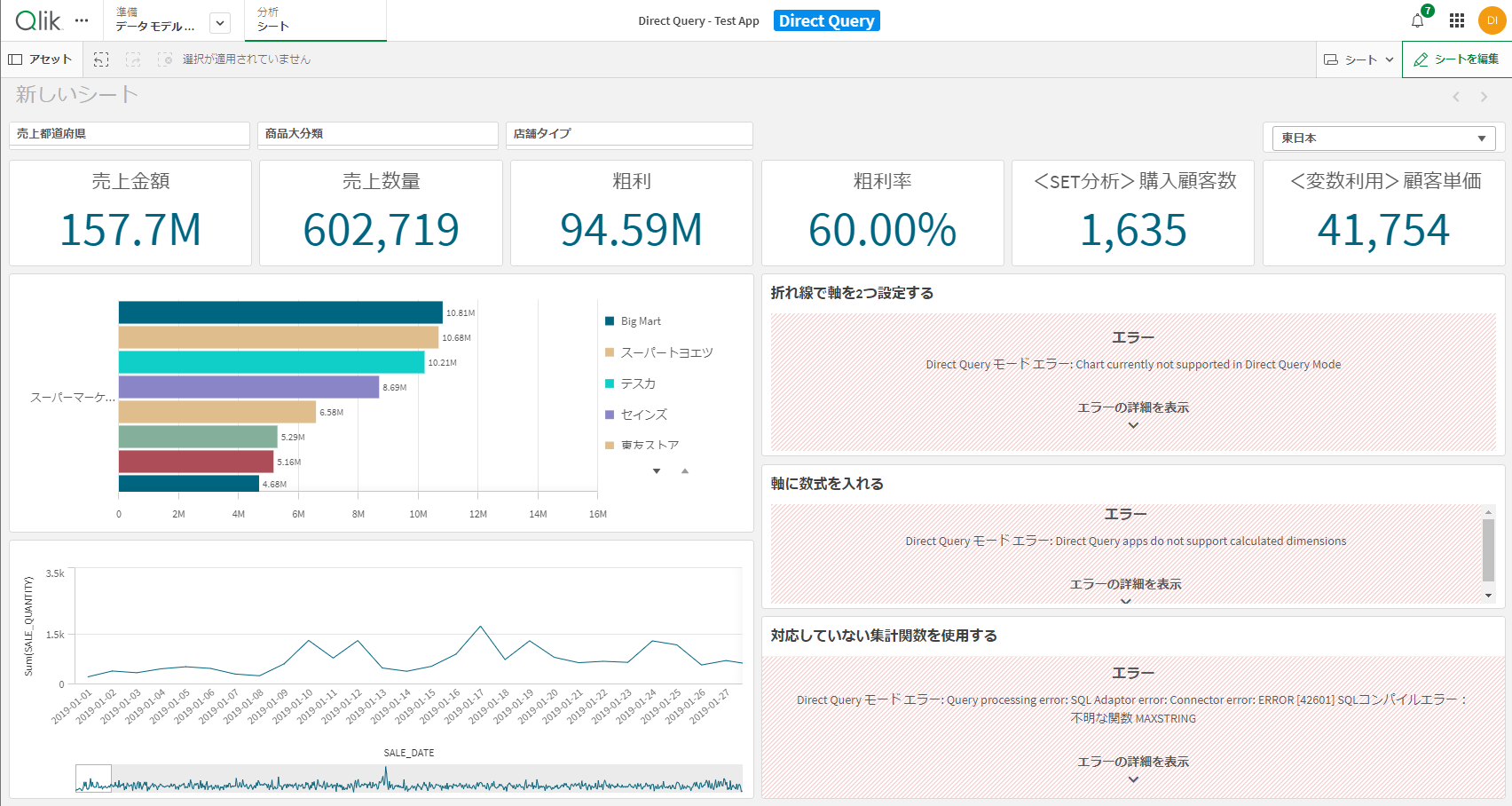1512x806 pixels.
Task: Expand the シート navigation dropdown
Action: (x=1358, y=59)
